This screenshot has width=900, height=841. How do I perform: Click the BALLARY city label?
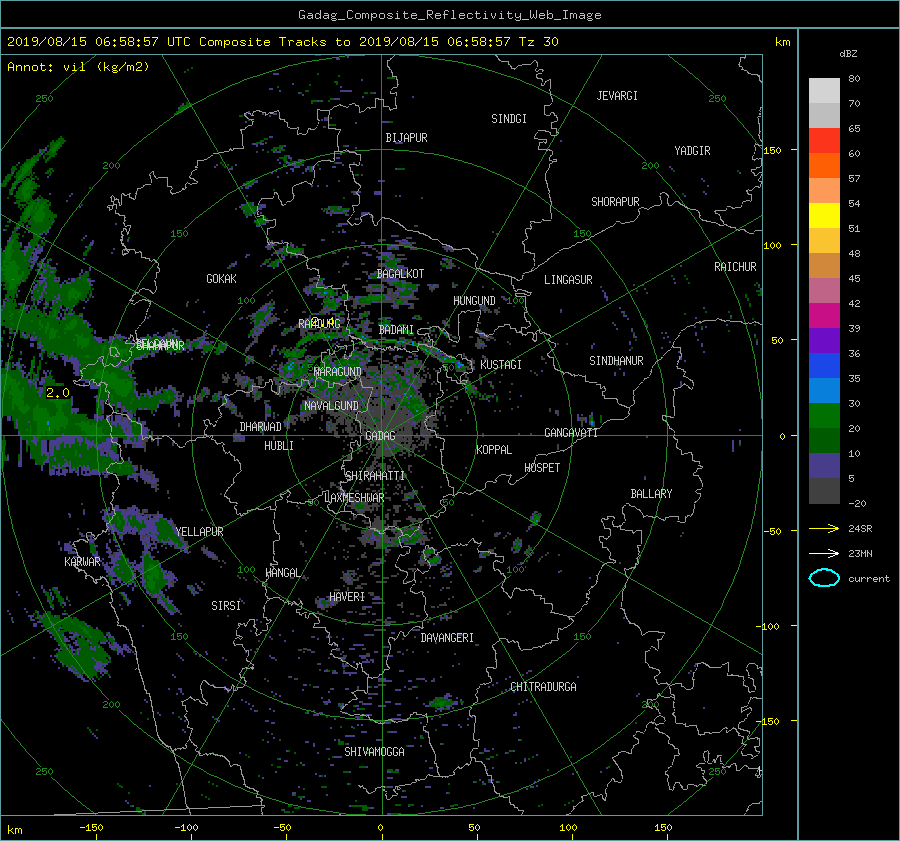pyautogui.click(x=651, y=494)
